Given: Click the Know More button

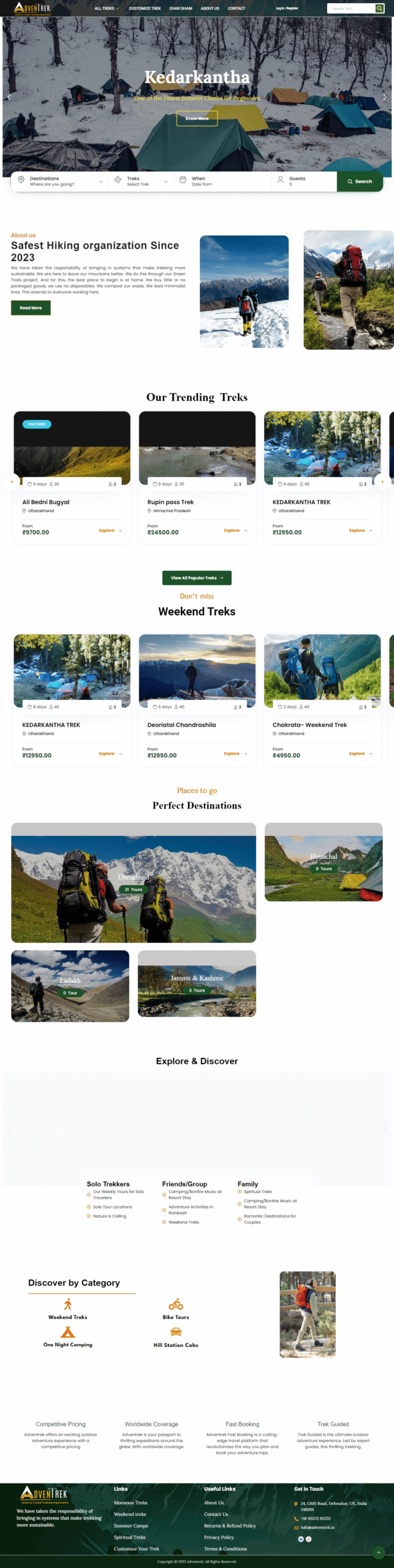Looking at the screenshot, I should [197, 118].
